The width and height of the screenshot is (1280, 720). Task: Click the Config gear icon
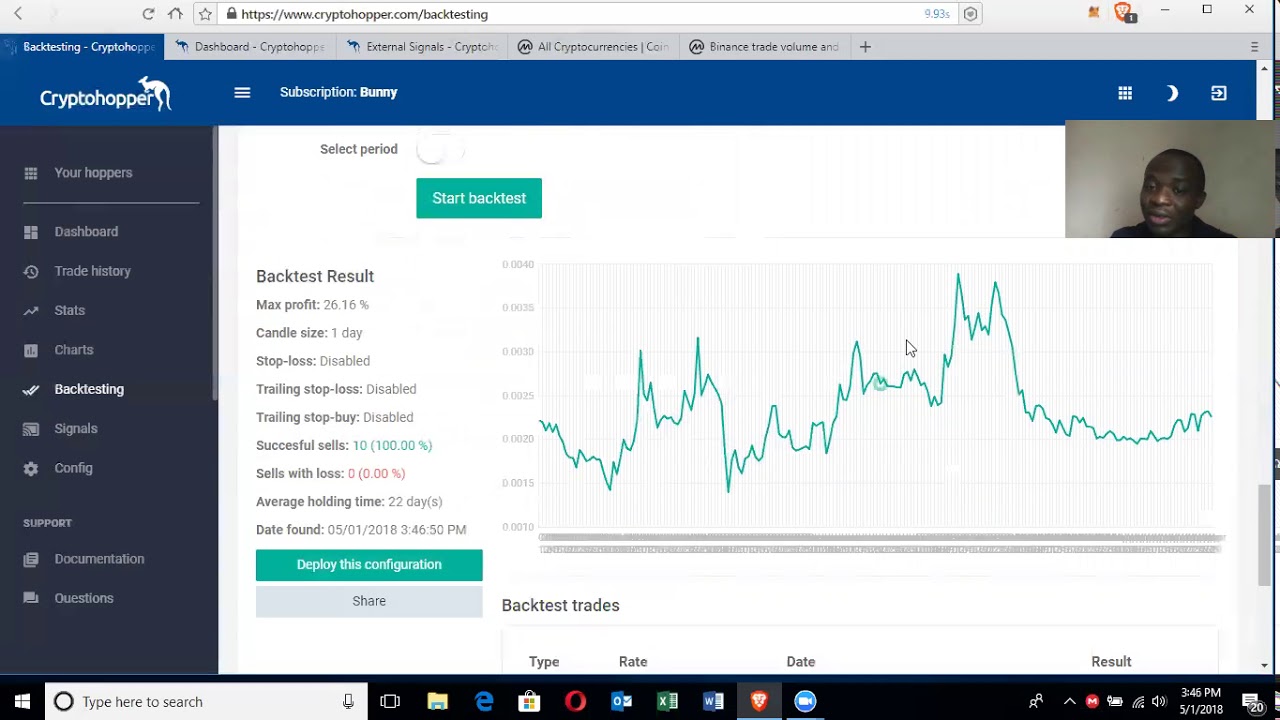click(31, 468)
